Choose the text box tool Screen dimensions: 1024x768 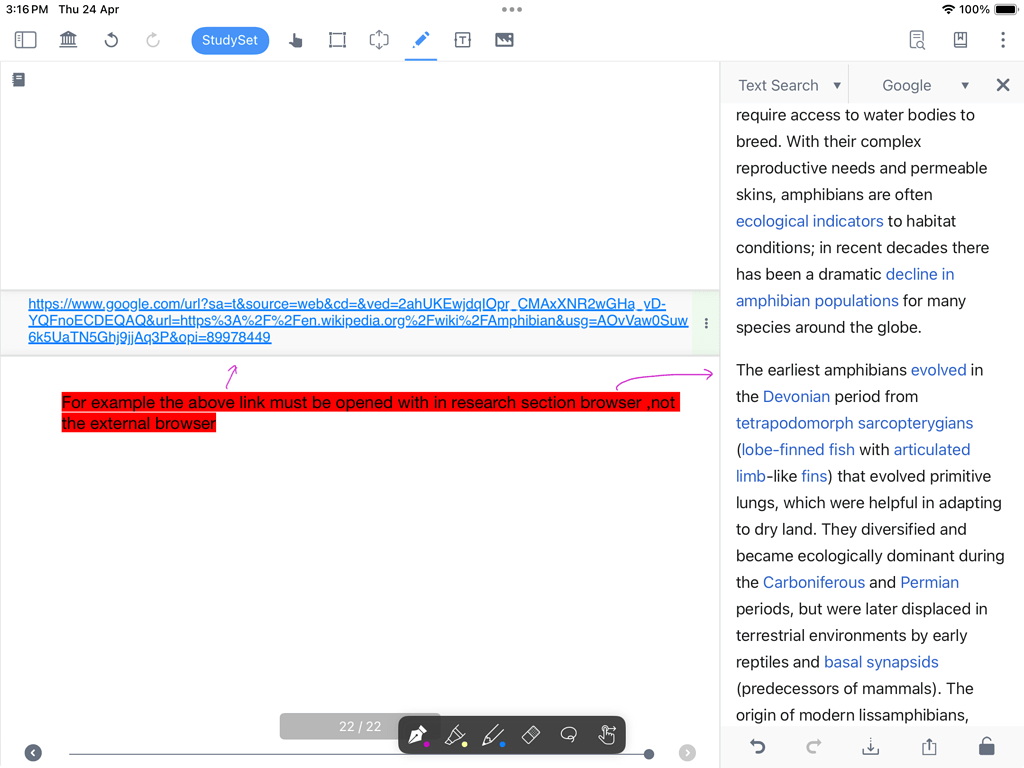pyautogui.click(x=462, y=40)
